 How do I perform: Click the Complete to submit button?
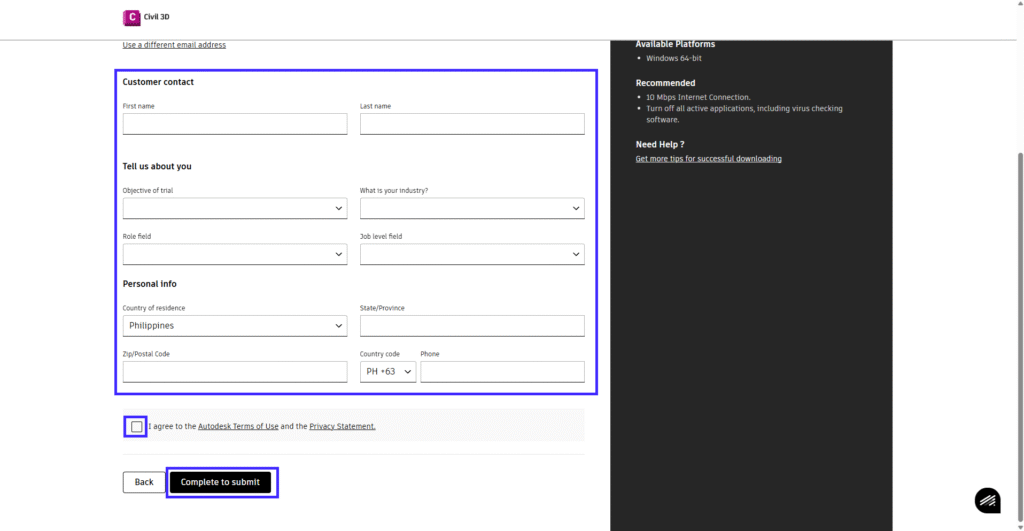(x=220, y=482)
